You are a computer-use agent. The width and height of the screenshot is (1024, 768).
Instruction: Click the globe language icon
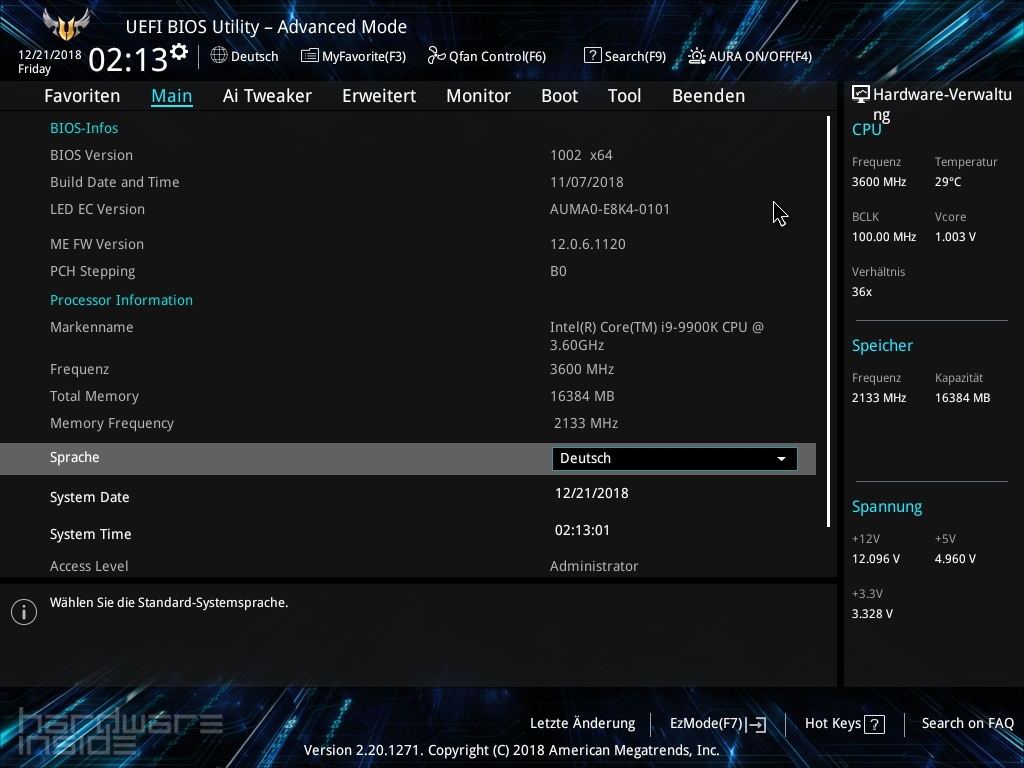pos(219,56)
